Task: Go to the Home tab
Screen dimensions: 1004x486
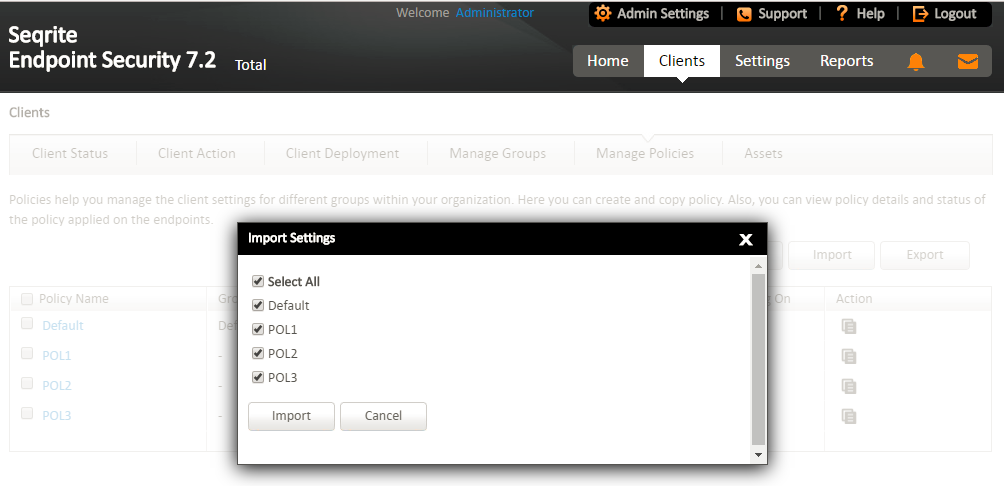Action: 608,61
